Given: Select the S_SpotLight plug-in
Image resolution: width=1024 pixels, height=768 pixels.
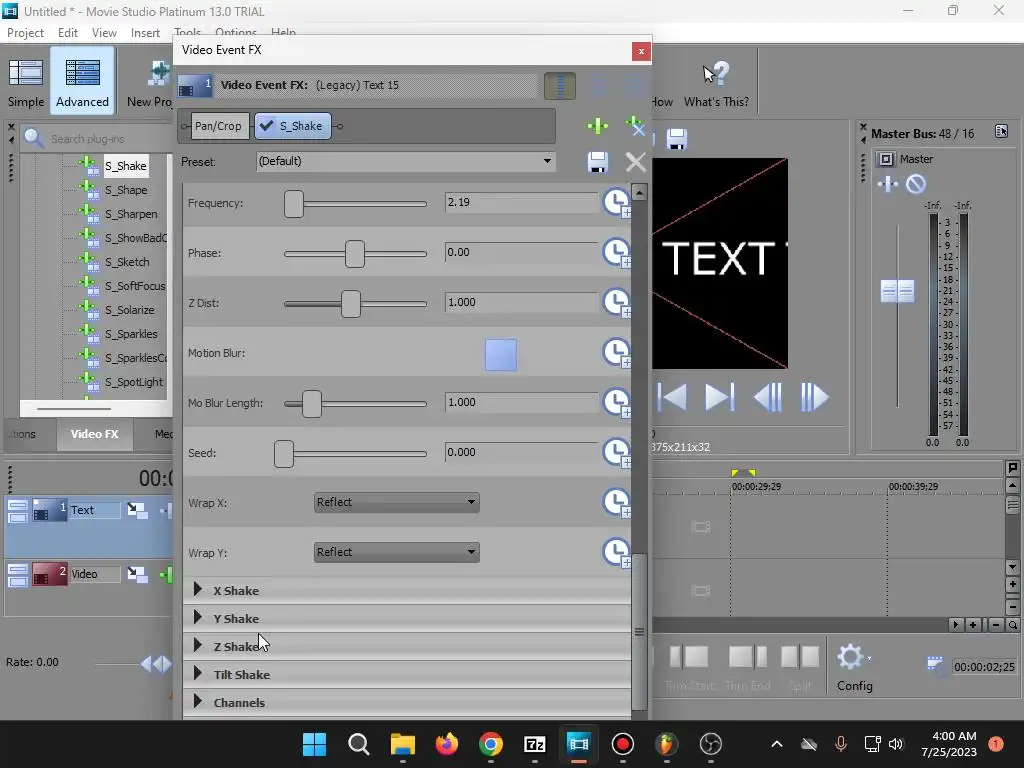Looking at the screenshot, I should click(x=134, y=382).
